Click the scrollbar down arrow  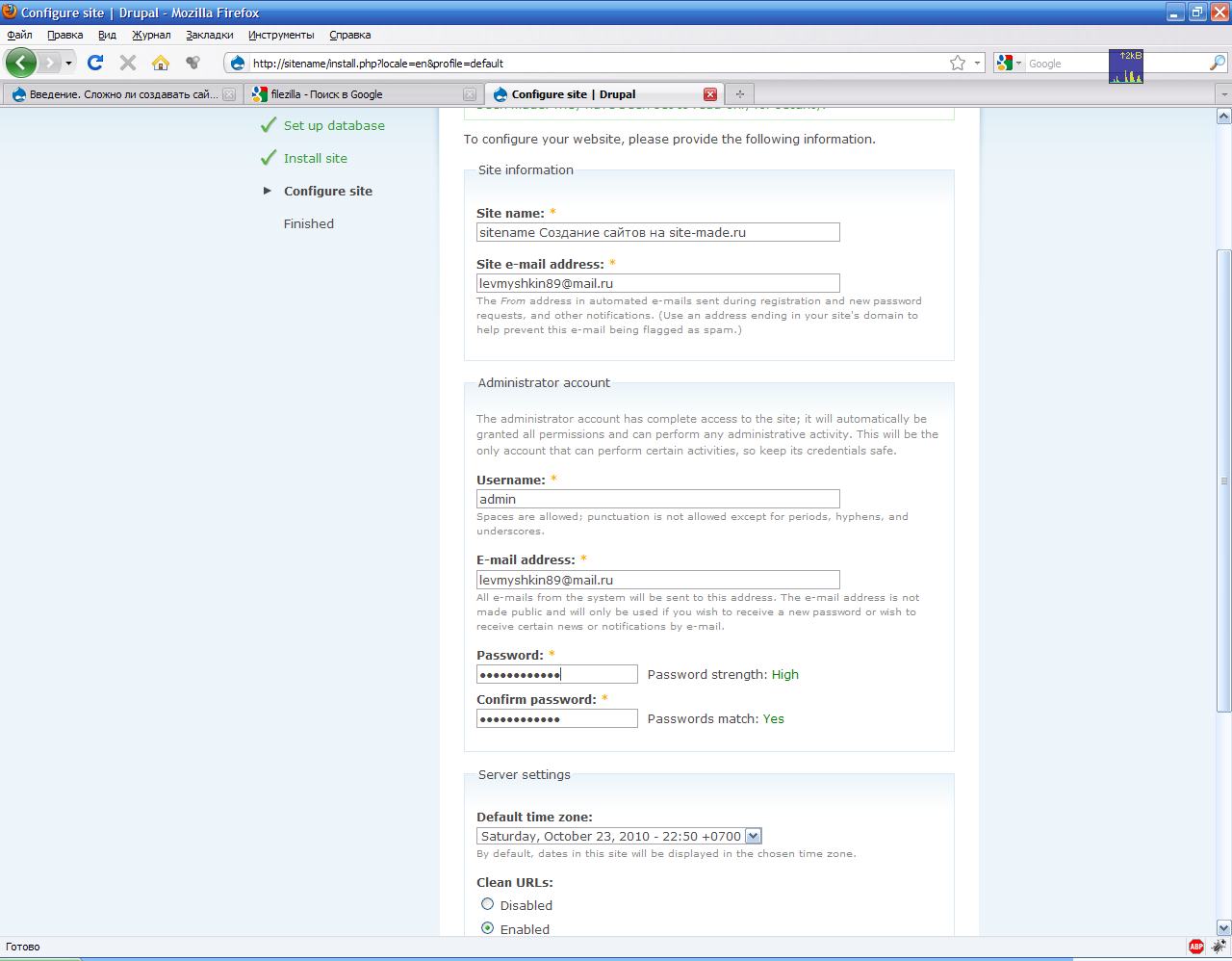1224,928
